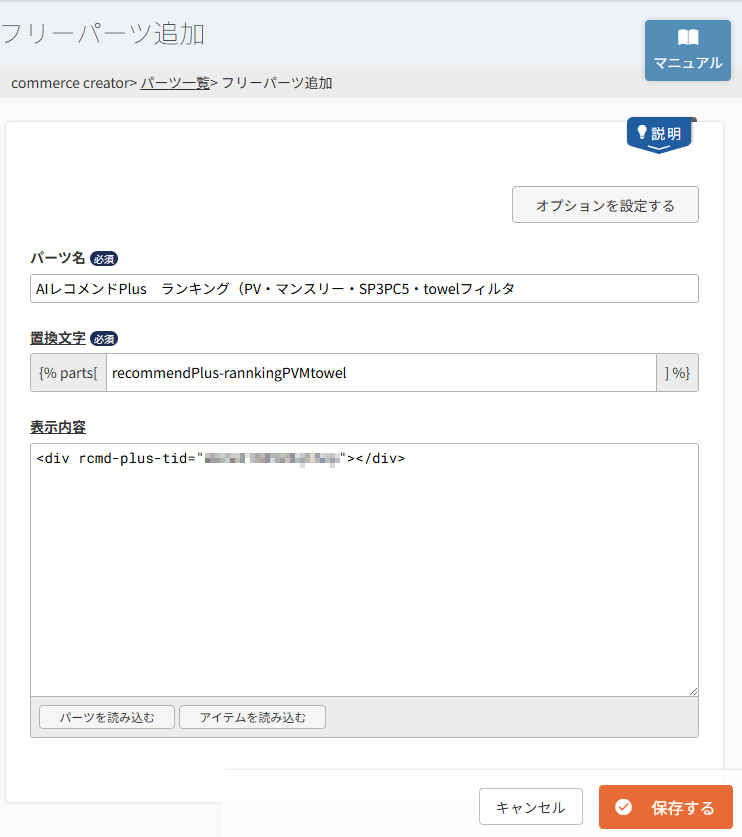Image resolution: width=742 pixels, height=837 pixels.
Task: Click the underlined 表示内容 label
Action: click(58, 427)
